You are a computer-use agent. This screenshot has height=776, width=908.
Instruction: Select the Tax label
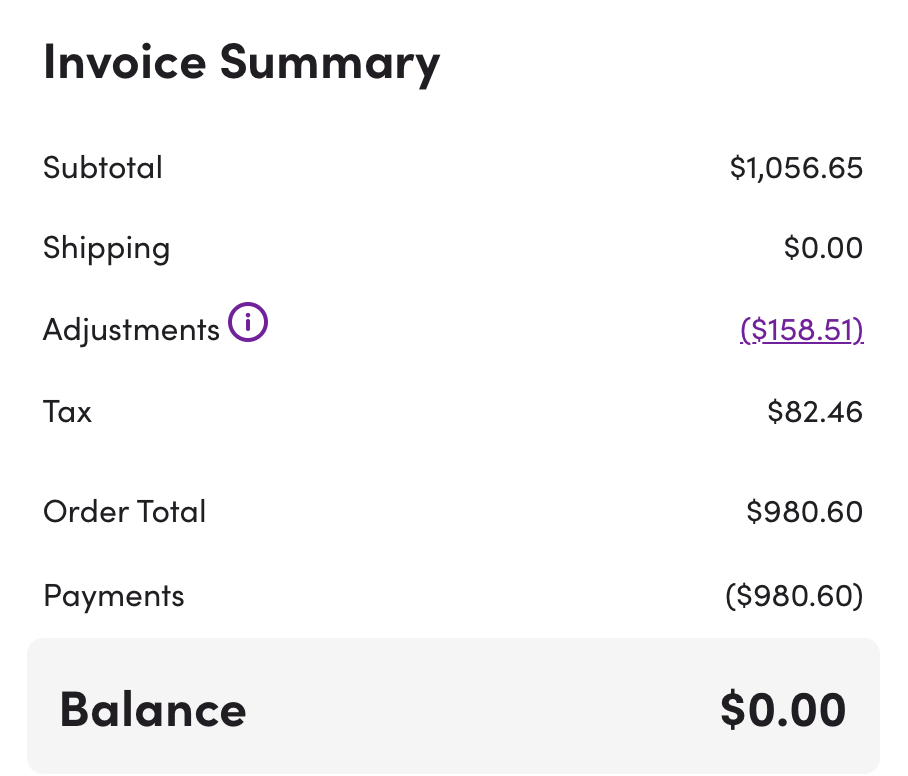point(67,412)
